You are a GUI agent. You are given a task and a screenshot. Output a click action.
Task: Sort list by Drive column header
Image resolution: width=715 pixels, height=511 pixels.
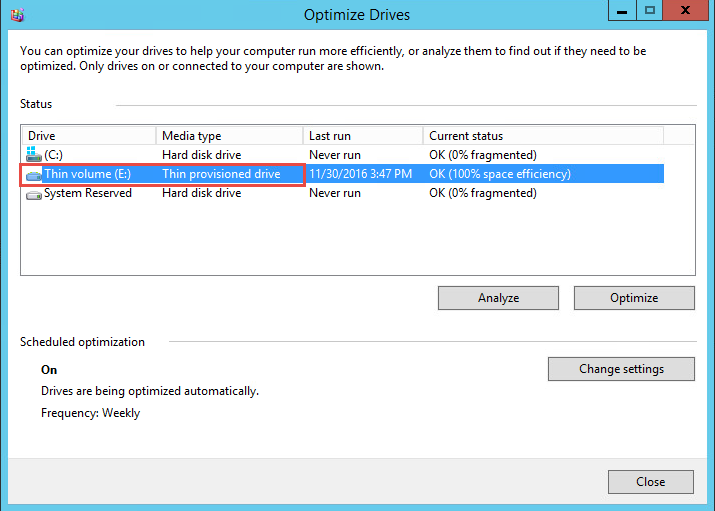click(x=90, y=135)
